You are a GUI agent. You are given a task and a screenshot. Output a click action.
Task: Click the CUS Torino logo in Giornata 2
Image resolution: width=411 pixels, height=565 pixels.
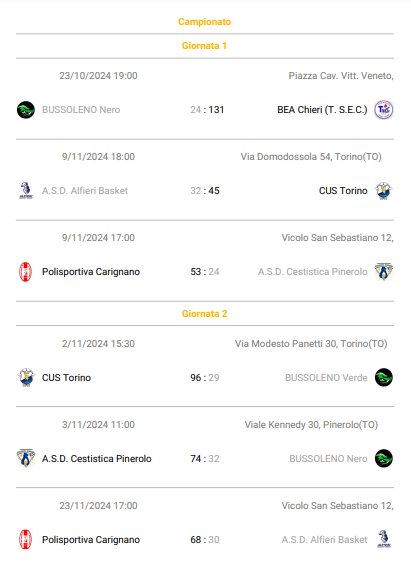click(x=26, y=377)
